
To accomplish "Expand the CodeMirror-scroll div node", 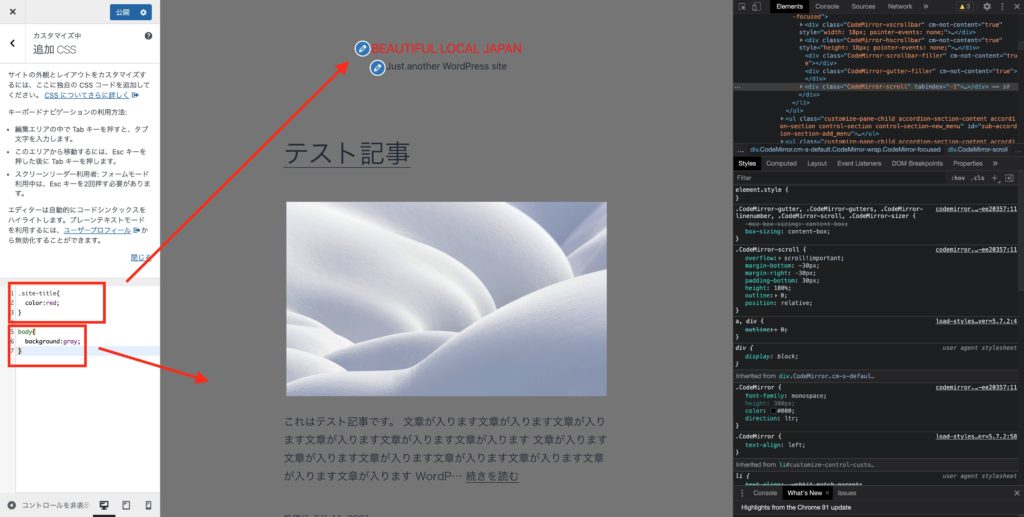I will coord(802,87).
